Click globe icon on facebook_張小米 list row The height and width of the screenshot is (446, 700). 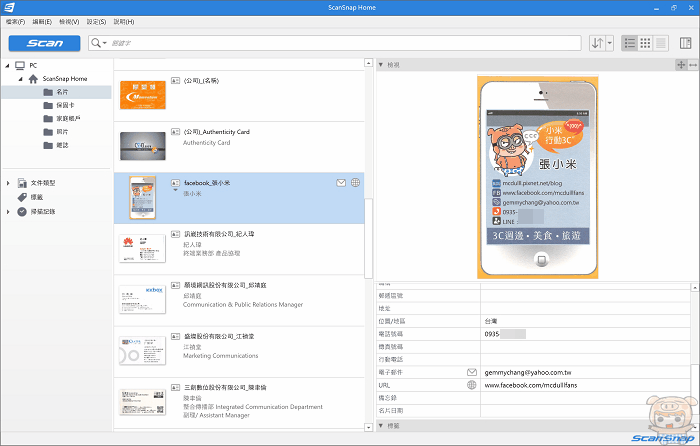point(357,183)
